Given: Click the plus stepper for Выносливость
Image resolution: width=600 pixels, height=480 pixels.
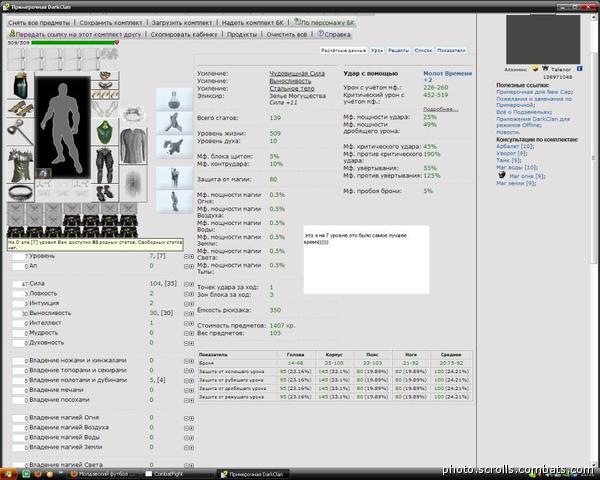Looking at the screenshot, I should coord(191,313).
